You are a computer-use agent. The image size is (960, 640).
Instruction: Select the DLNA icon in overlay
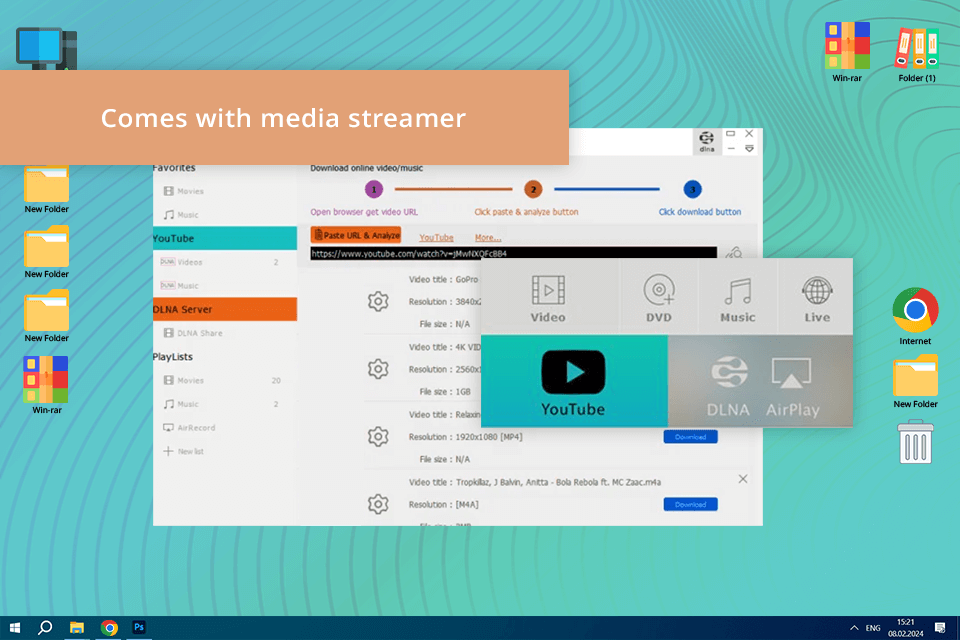729,372
